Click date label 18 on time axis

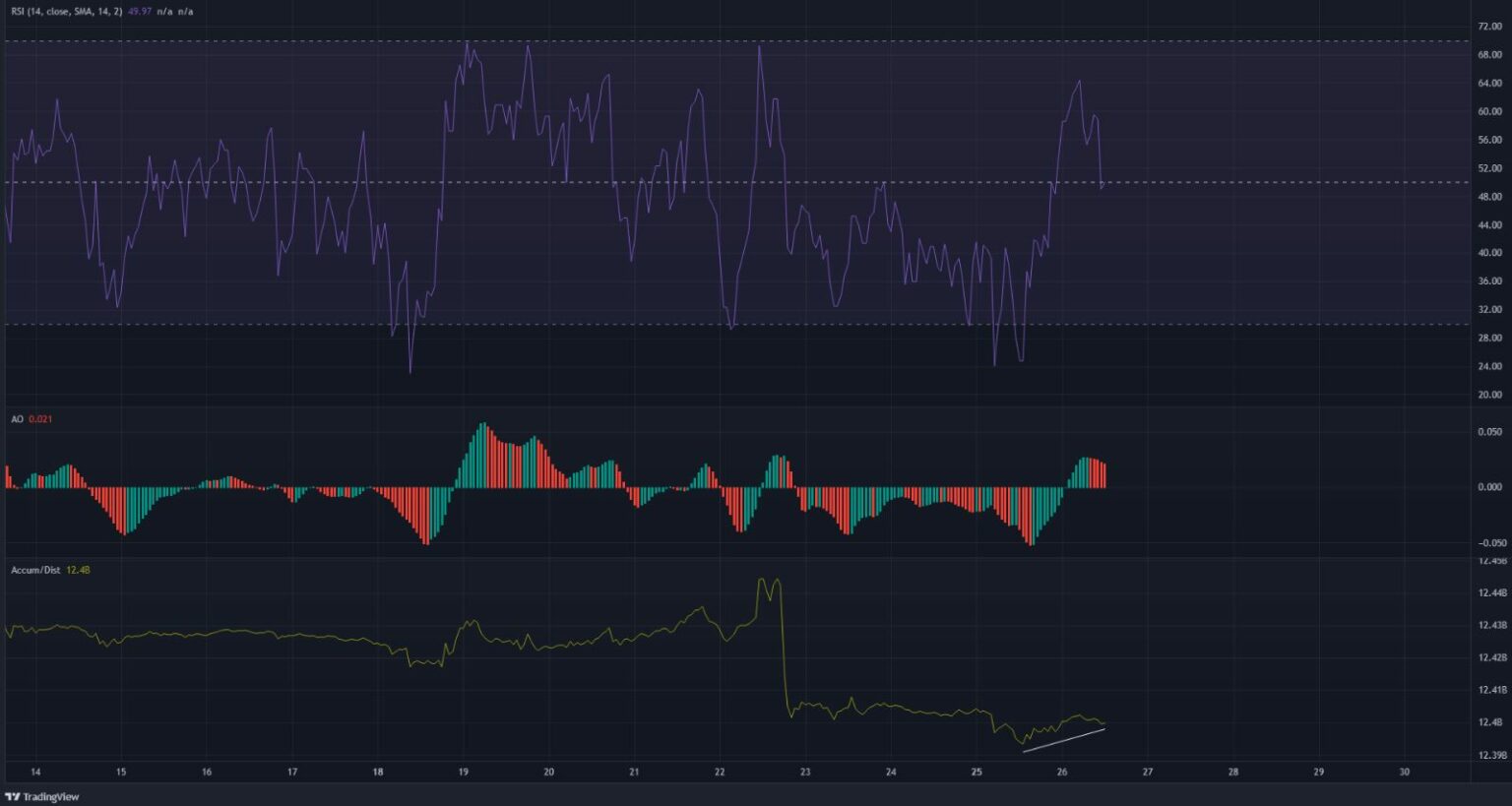tap(378, 773)
